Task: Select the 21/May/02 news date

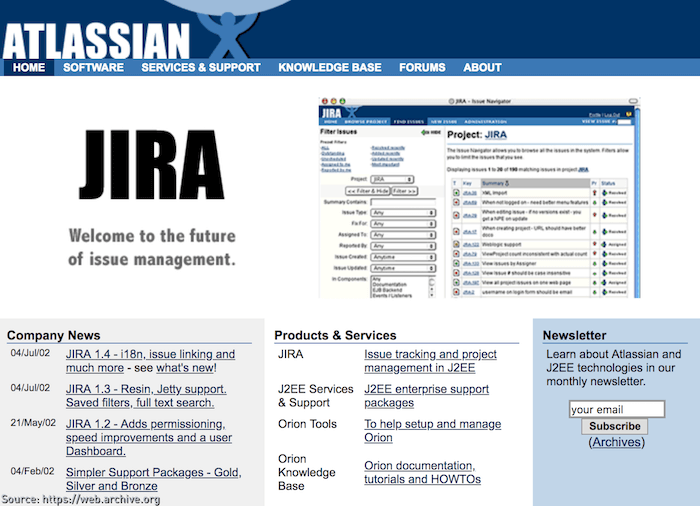Action: point(33,423)
